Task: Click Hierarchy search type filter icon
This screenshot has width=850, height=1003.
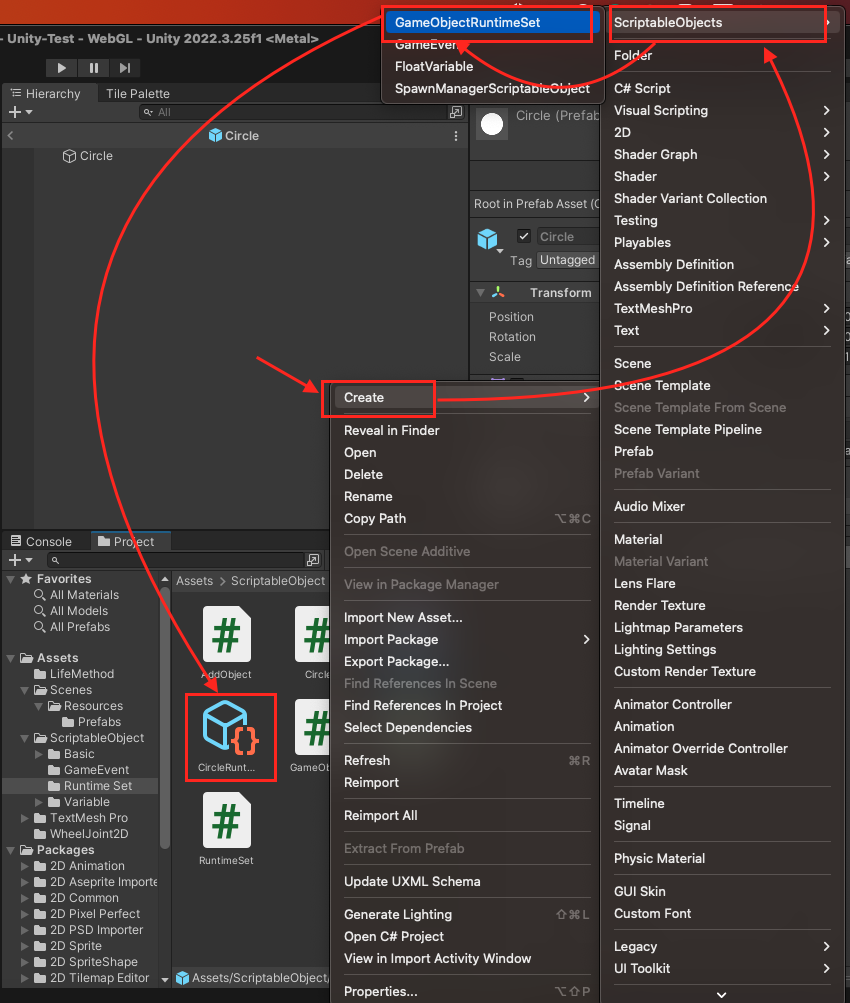Action: pos(456,112)
